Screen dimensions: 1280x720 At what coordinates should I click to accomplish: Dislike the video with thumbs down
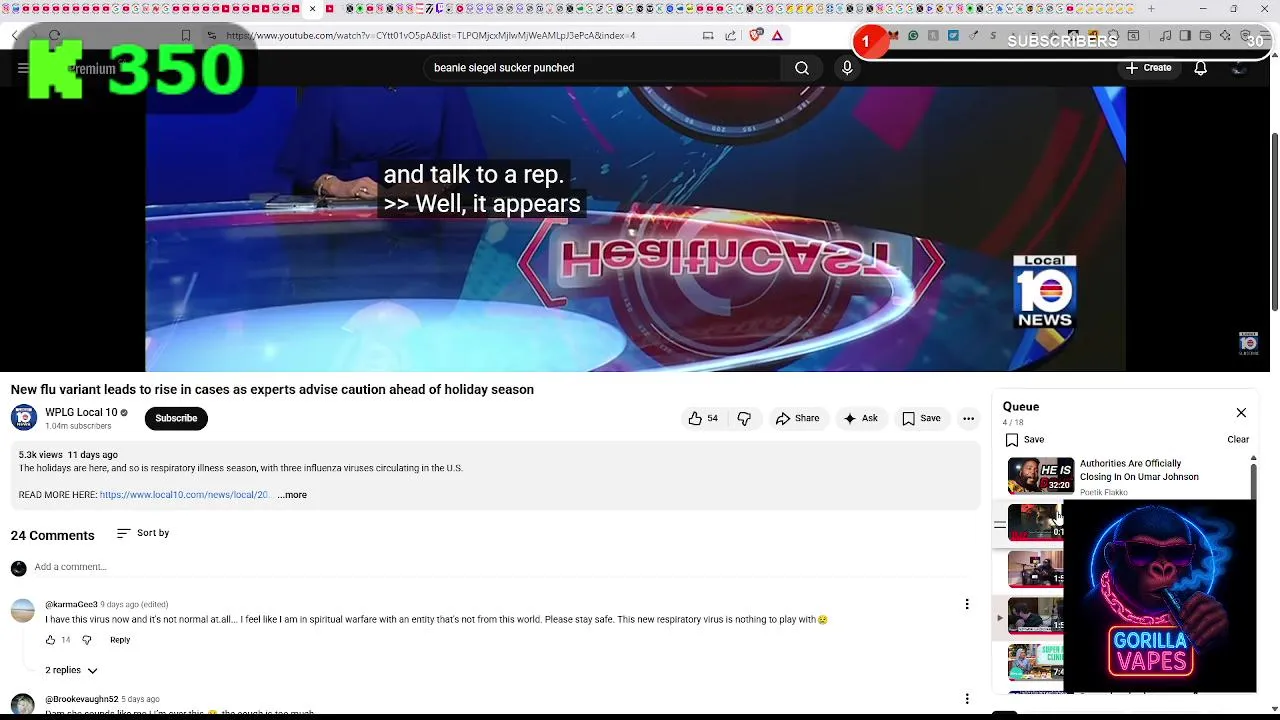click(x=744, y=418)
